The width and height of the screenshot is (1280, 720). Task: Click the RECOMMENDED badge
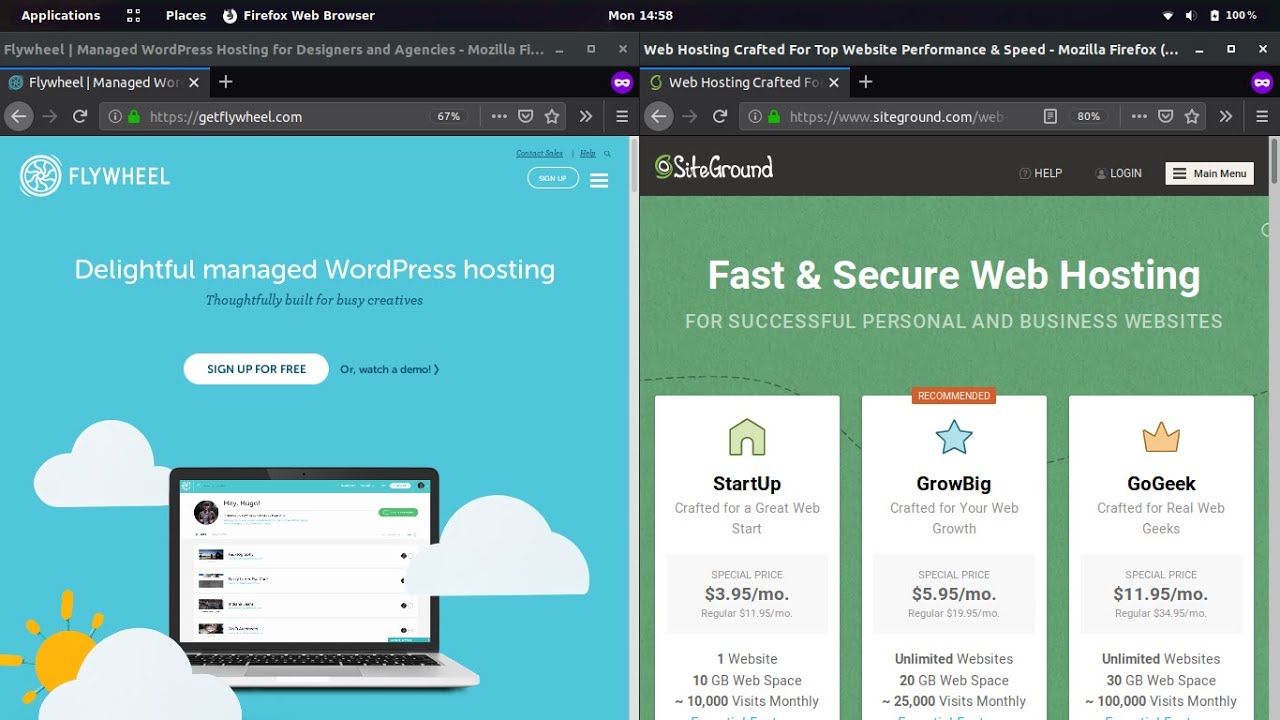point(954,396)
